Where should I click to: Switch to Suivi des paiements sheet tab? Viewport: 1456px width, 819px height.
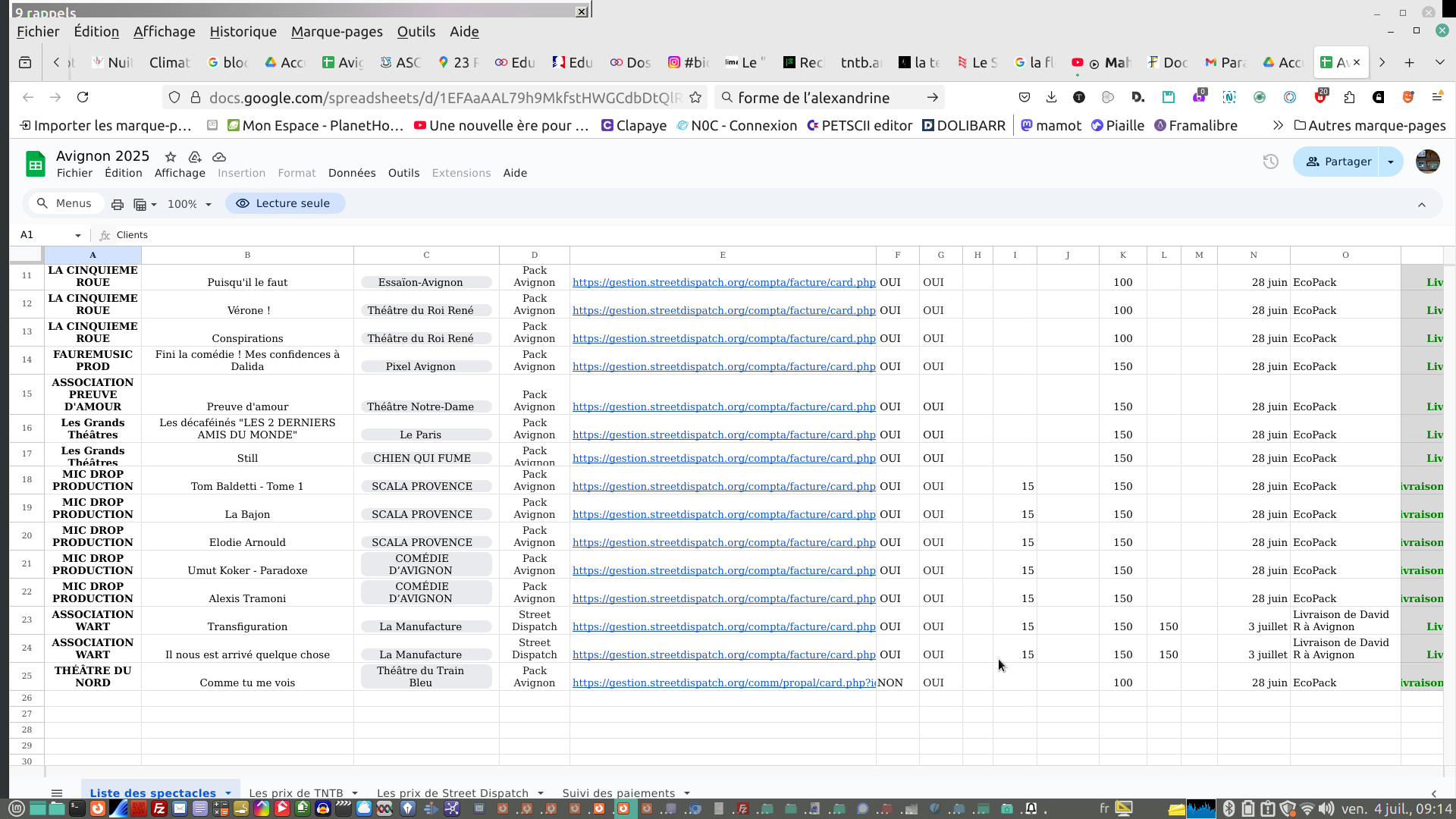618,793
